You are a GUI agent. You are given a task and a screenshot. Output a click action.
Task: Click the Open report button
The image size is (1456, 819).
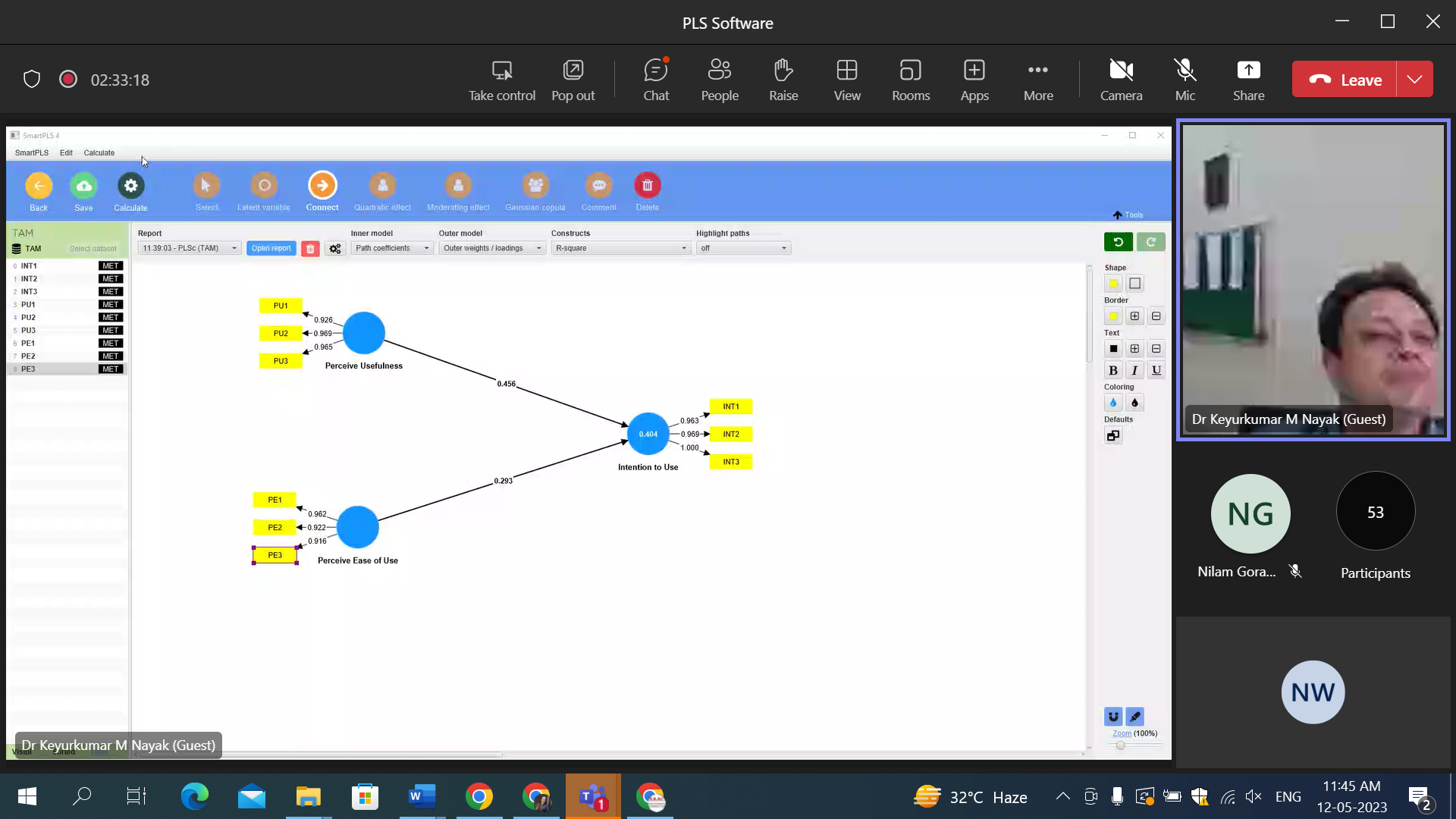pos(271,248)
